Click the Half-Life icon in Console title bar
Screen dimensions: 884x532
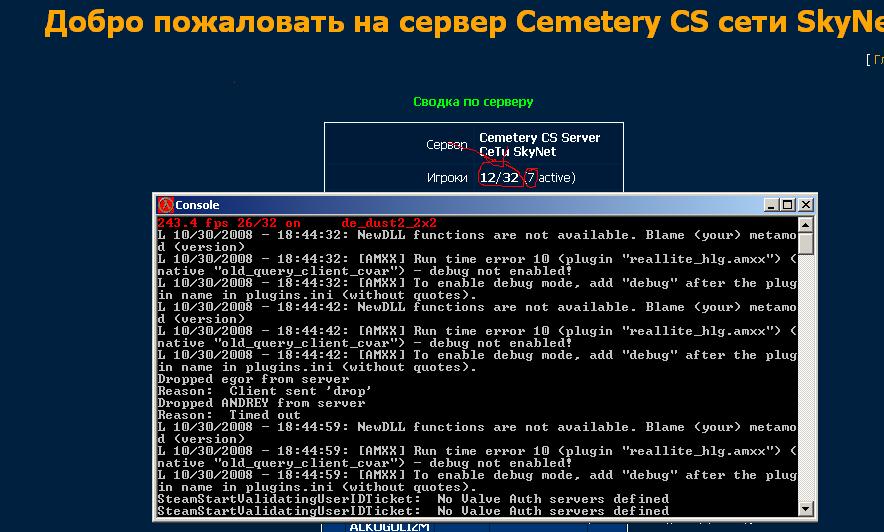click(165, 205)
